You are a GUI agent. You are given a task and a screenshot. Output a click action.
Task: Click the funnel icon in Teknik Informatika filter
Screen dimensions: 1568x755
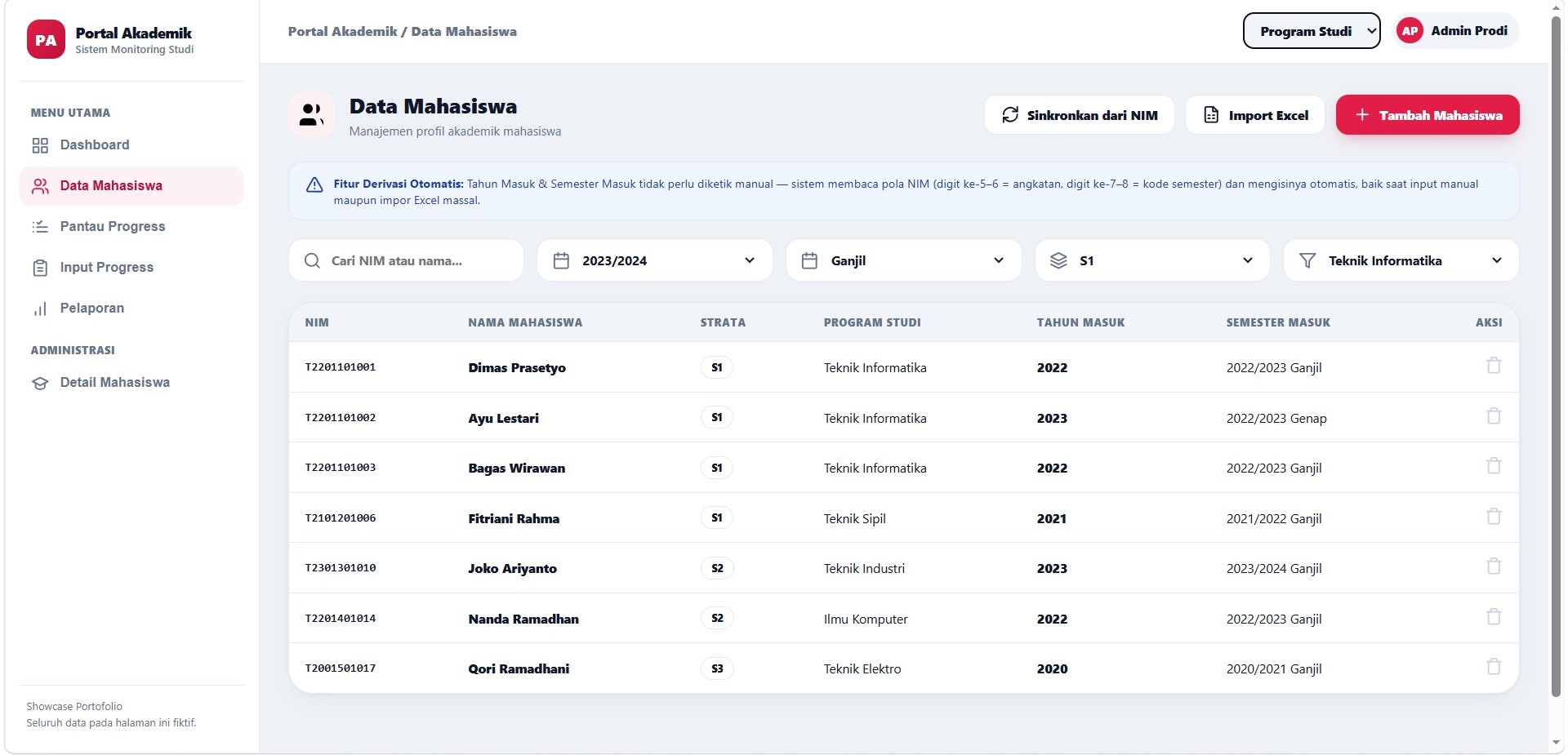[1307, 261]
